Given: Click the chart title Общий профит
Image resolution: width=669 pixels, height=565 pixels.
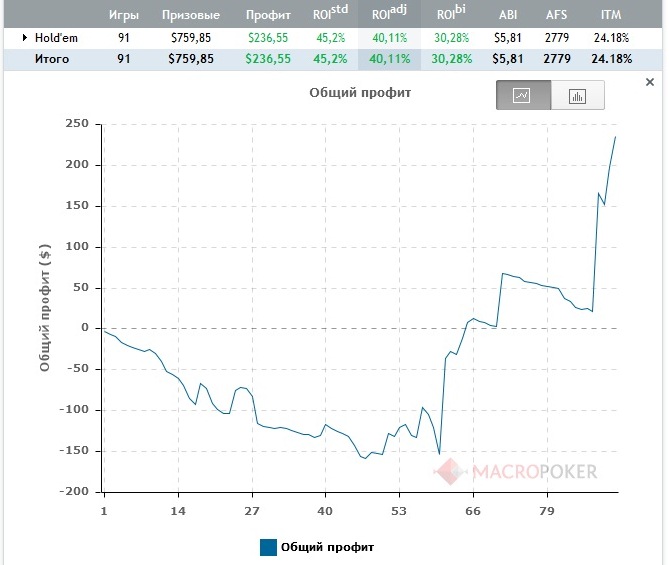Looking at the screenshot, I should [x=360, y=93].
